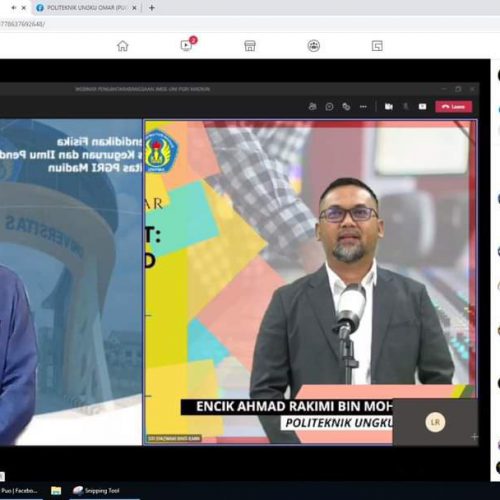Open the Teams meeting chat icon
The width and height of the screenshot is (500, 500).
329,107
